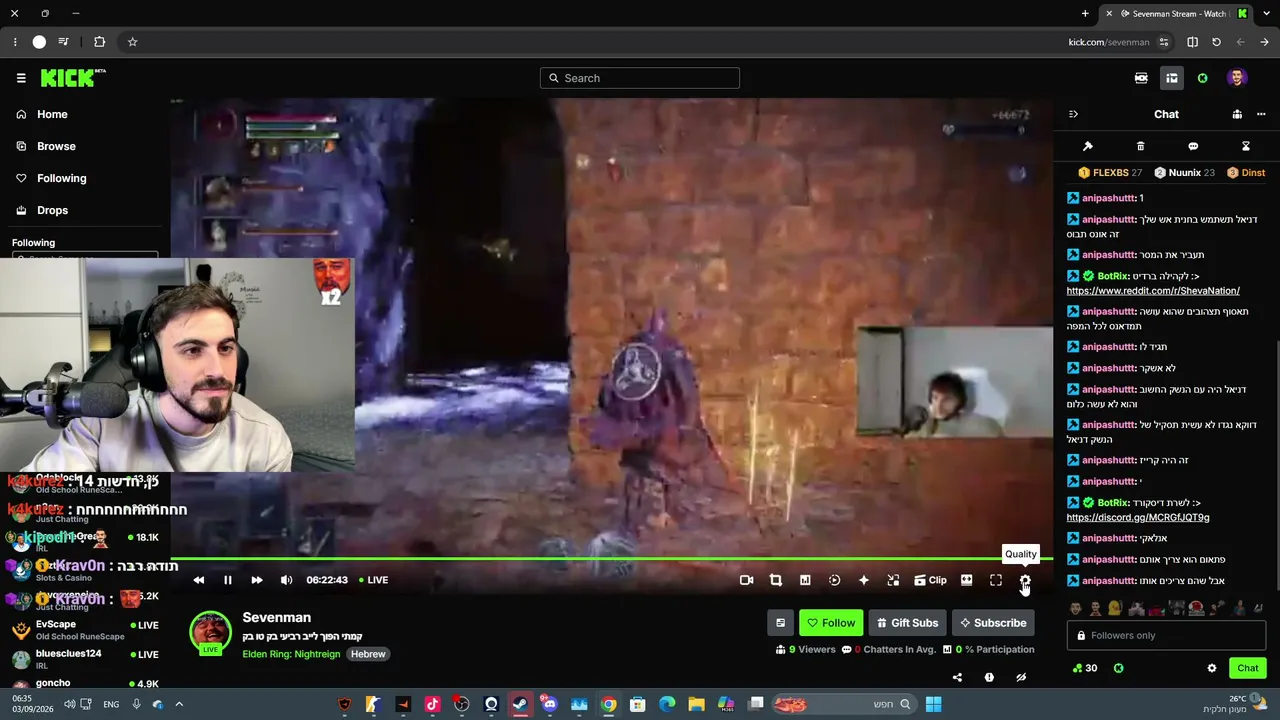Open the discord.gg link in chat
Screen dimensions: 1280x720
(1138, 518)
